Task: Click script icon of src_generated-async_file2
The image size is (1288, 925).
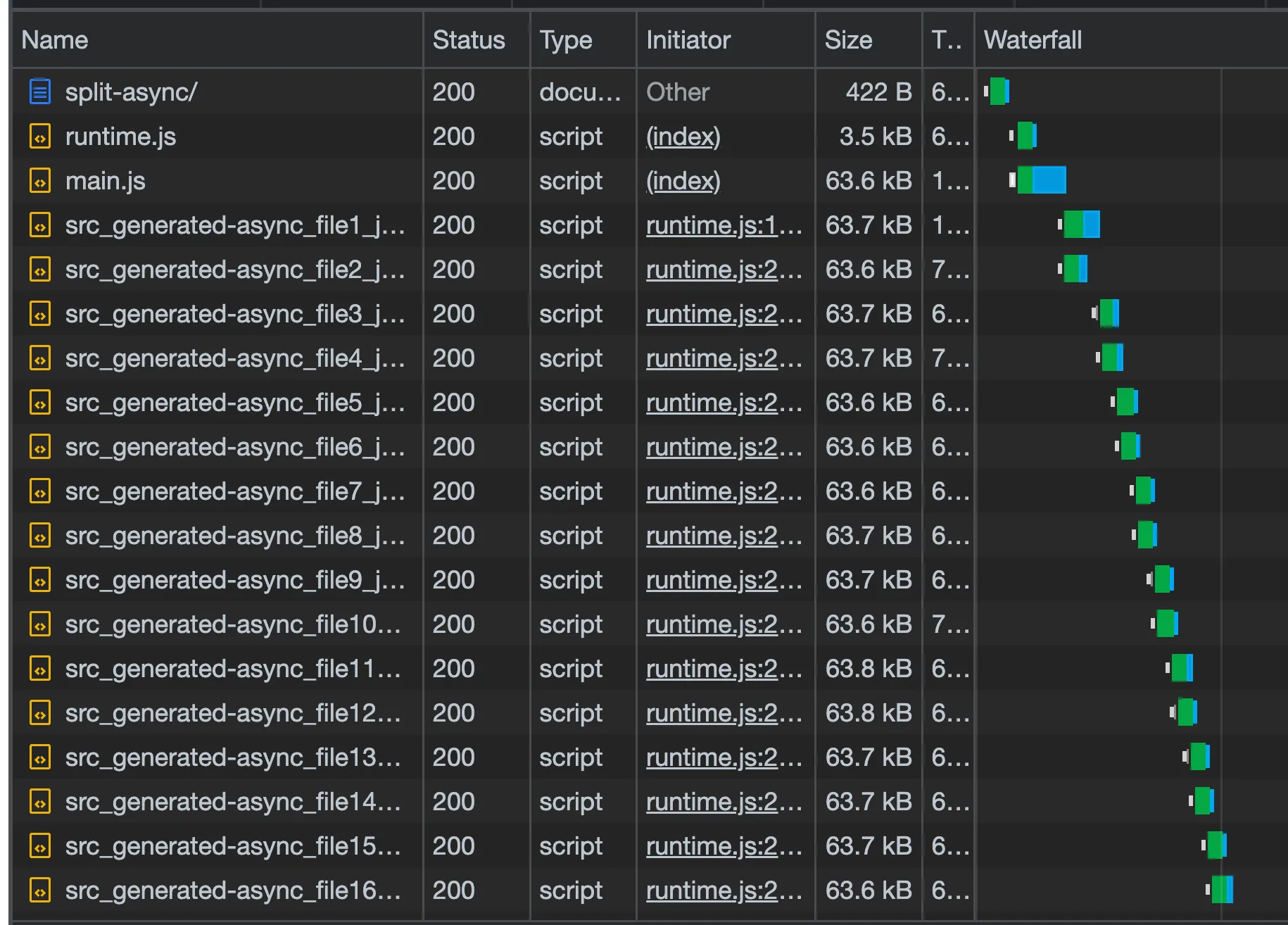Action: [x=40, y=270]
